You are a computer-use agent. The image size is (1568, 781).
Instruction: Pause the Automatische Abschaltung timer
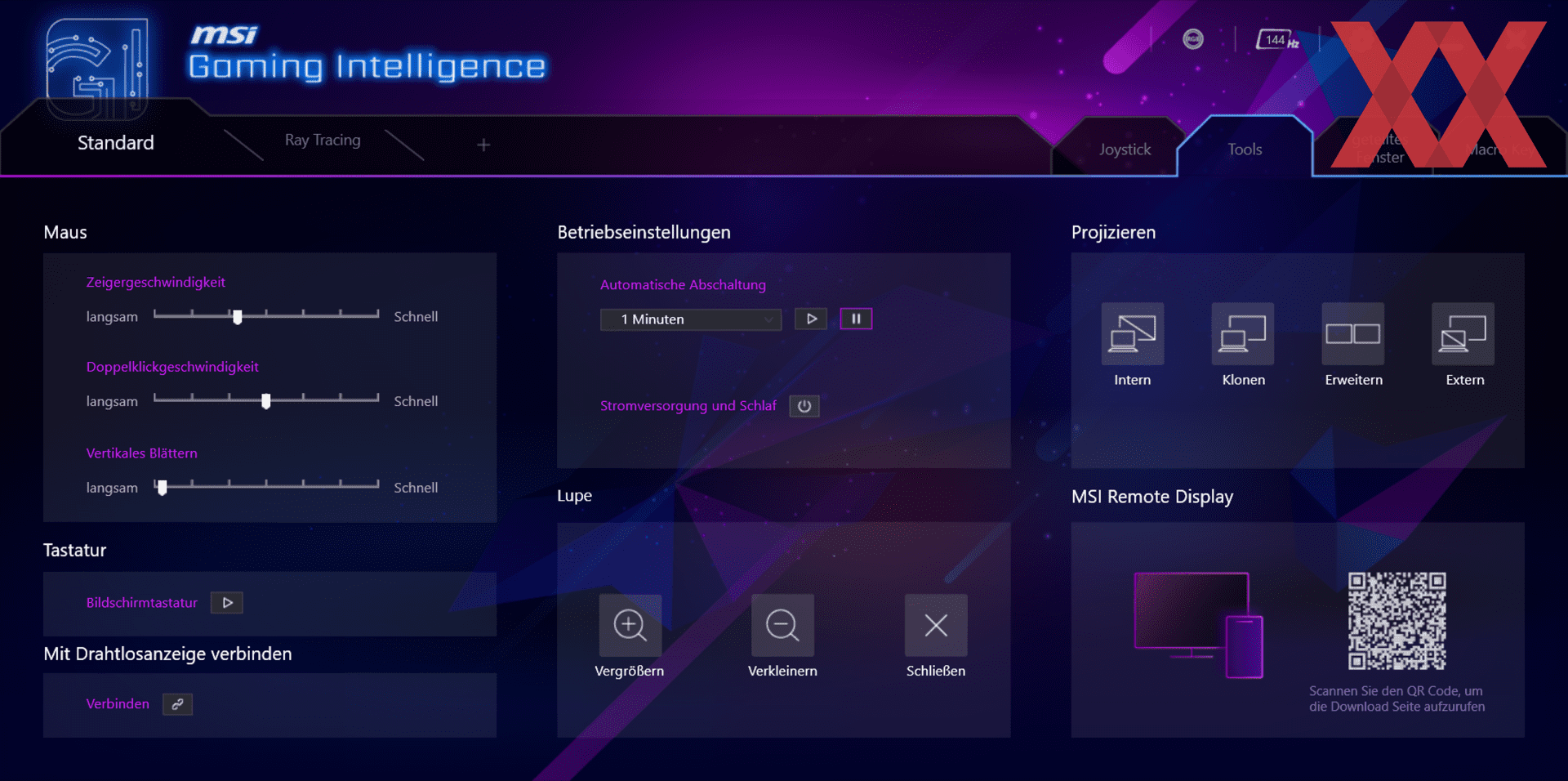coord(856,319)
